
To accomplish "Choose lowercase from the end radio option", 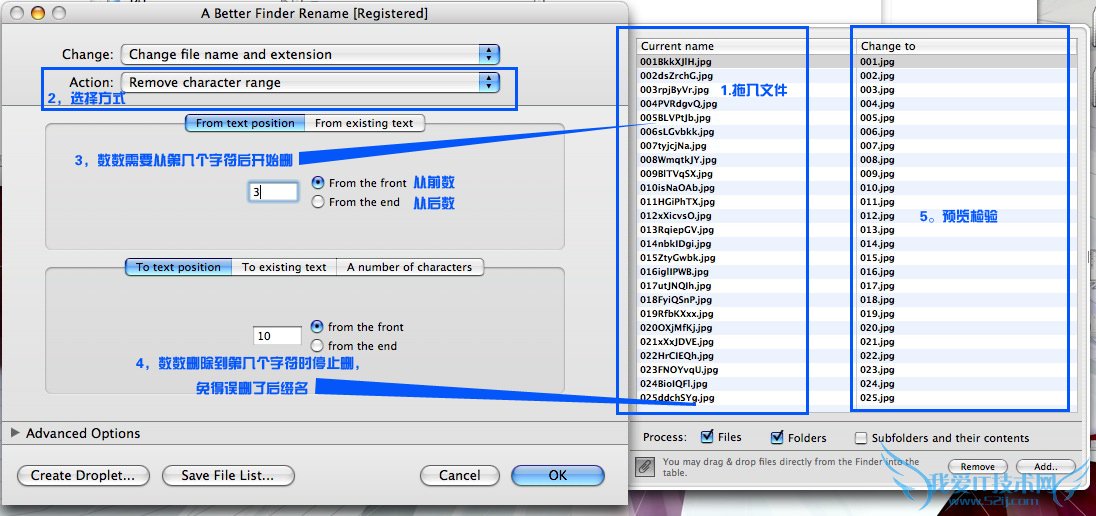I will coord(317,345).
